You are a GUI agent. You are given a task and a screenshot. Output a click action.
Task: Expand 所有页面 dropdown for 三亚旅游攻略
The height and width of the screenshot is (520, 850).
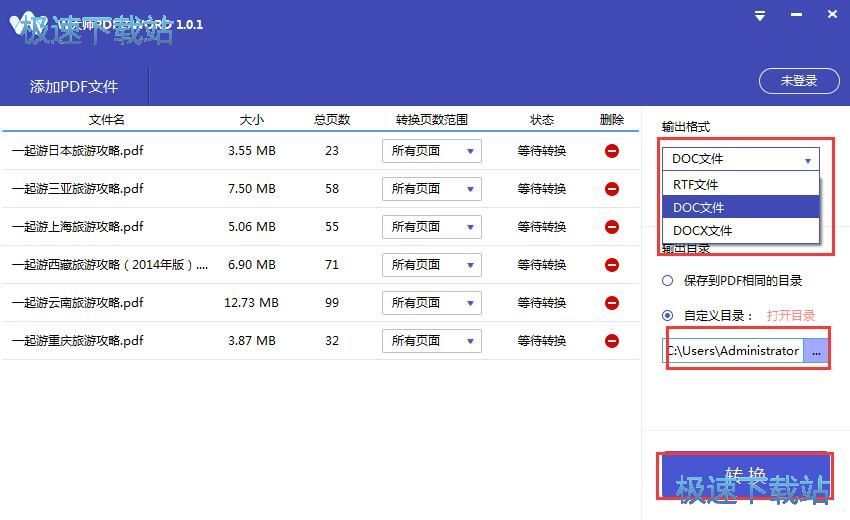(x=432, y=189)
